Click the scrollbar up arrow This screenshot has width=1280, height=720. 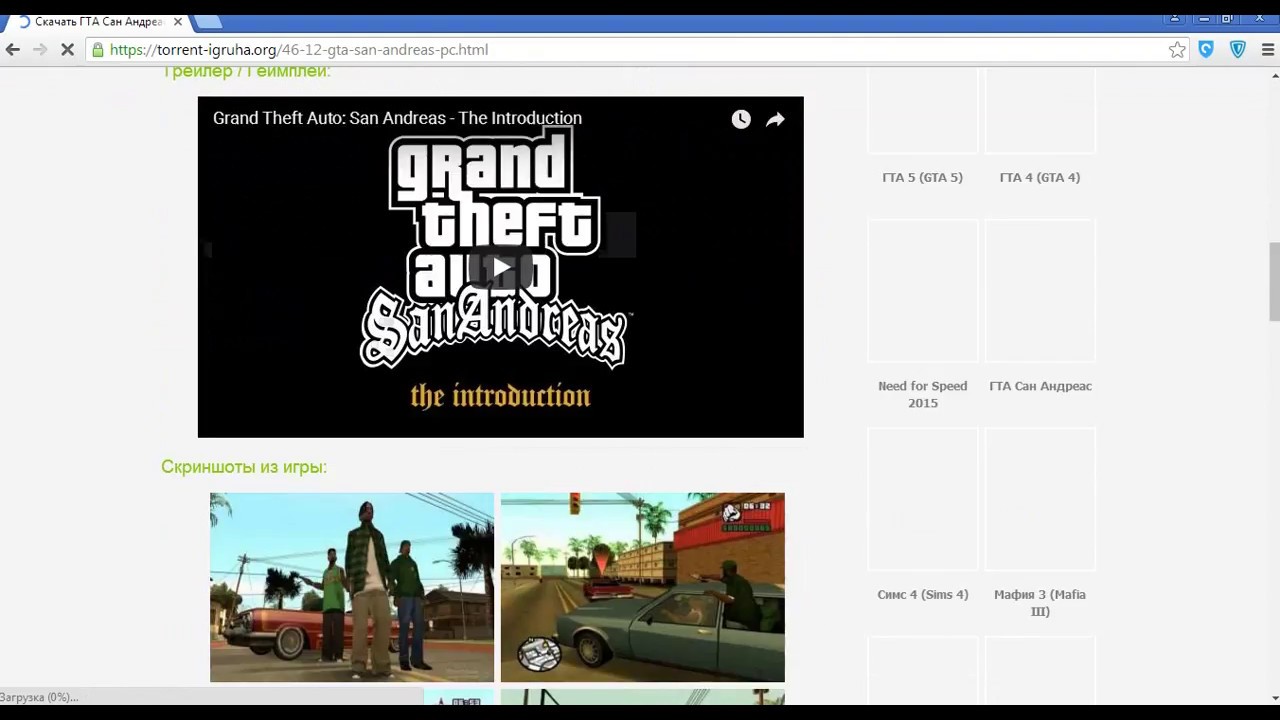point(1273,75)
